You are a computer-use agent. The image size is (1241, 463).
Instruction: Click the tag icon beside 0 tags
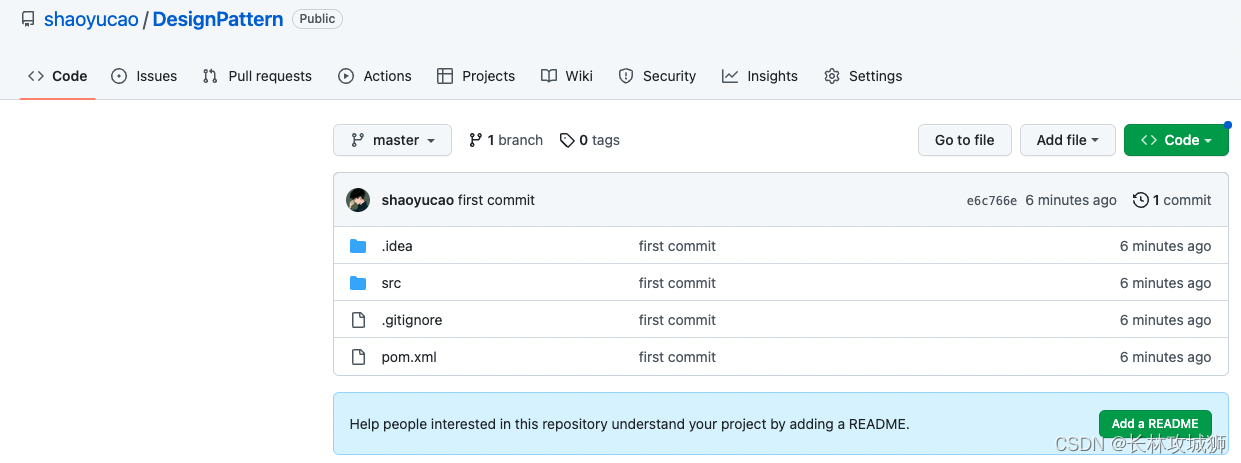[x=567, y=140]
